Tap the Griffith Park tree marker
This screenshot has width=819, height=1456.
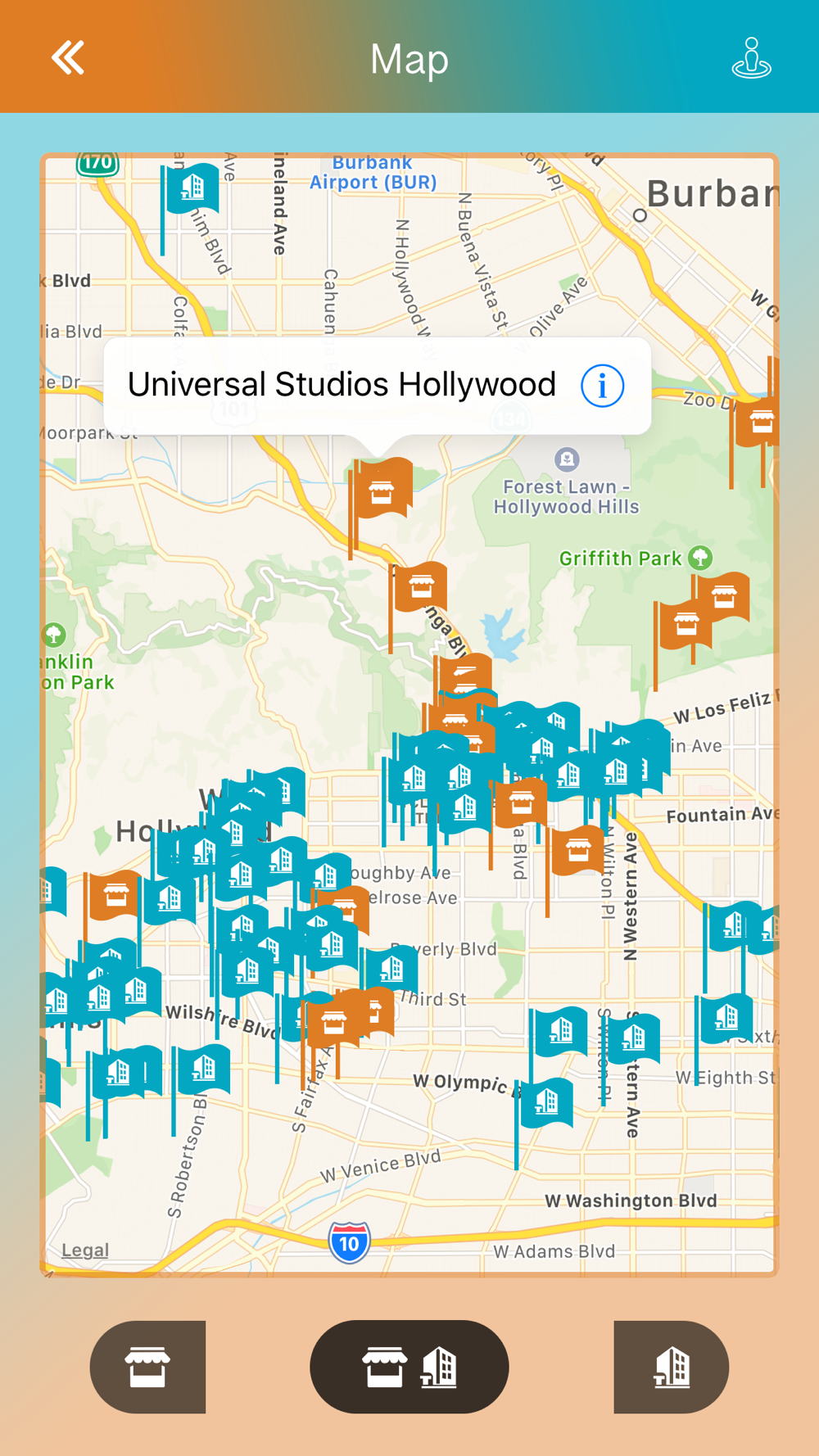pos(700,558)
